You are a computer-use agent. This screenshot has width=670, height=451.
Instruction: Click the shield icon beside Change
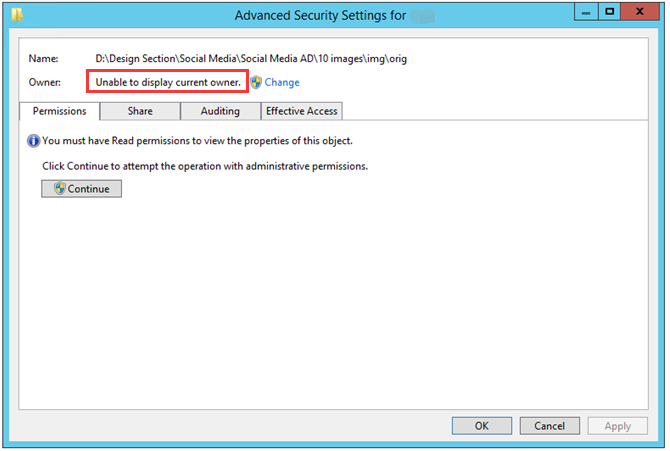tap(256, 82)
